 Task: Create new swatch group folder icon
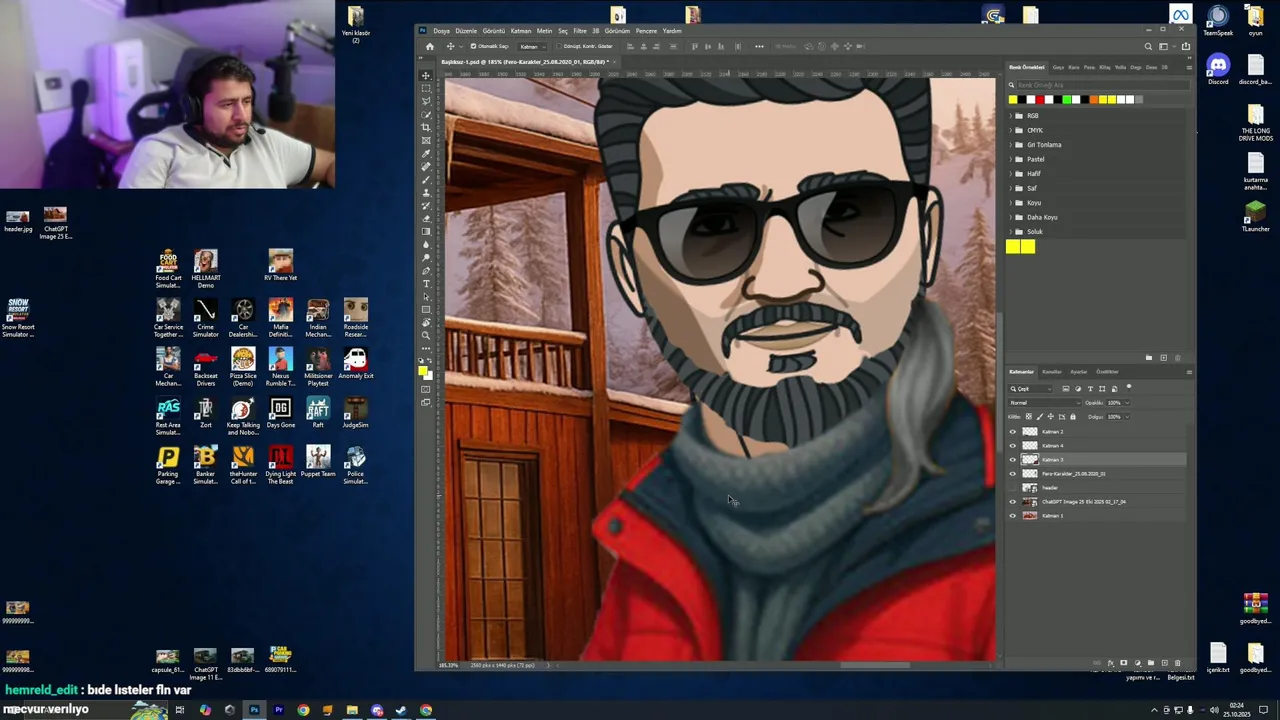click(x=1149, y=358)
